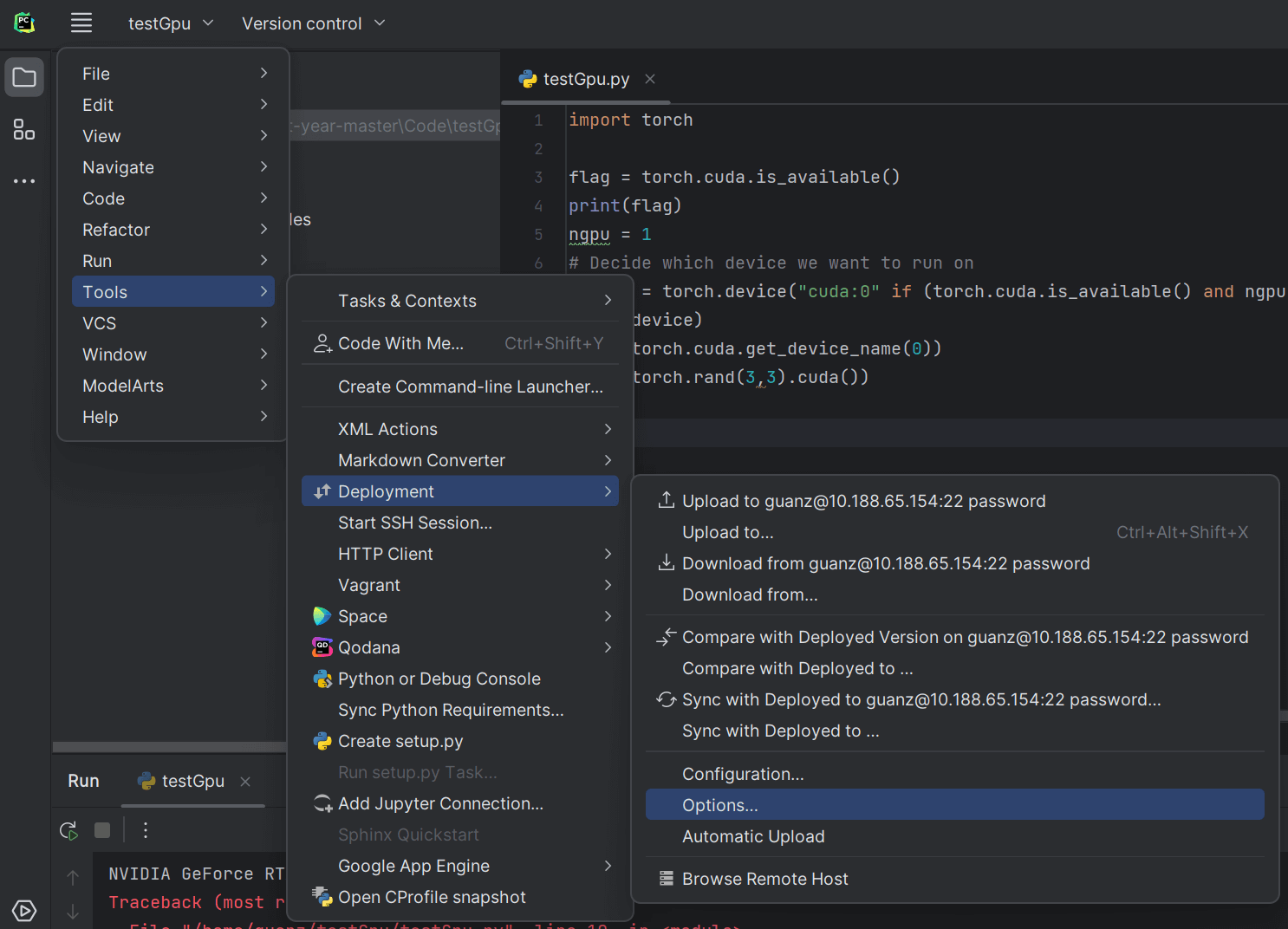This screenshot has height=929, width=1288.
Task: Select Code With Me menu entry
Action: tap(460, 343)
